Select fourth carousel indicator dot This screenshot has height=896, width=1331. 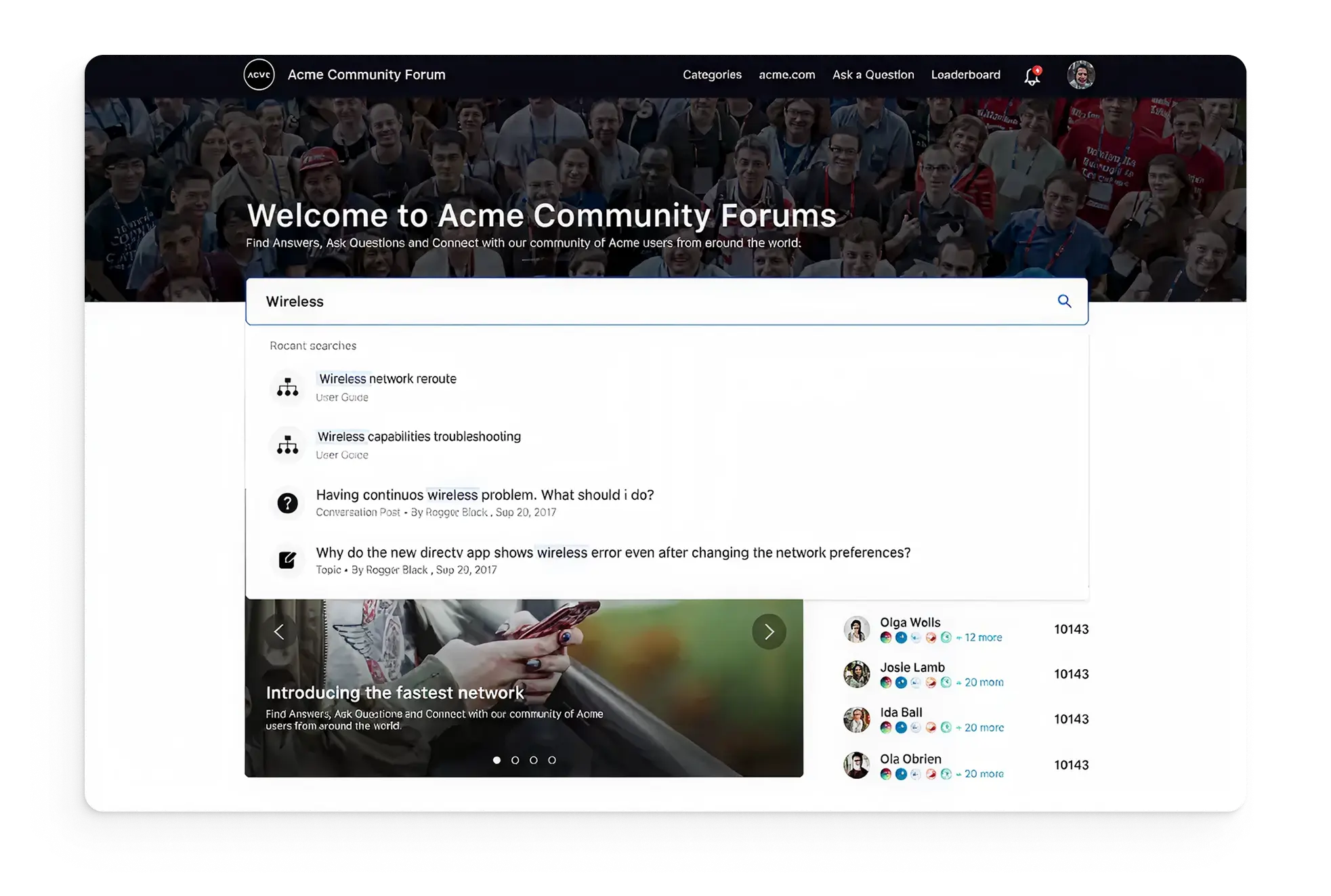pyautogui.click(x=552, y=760)
